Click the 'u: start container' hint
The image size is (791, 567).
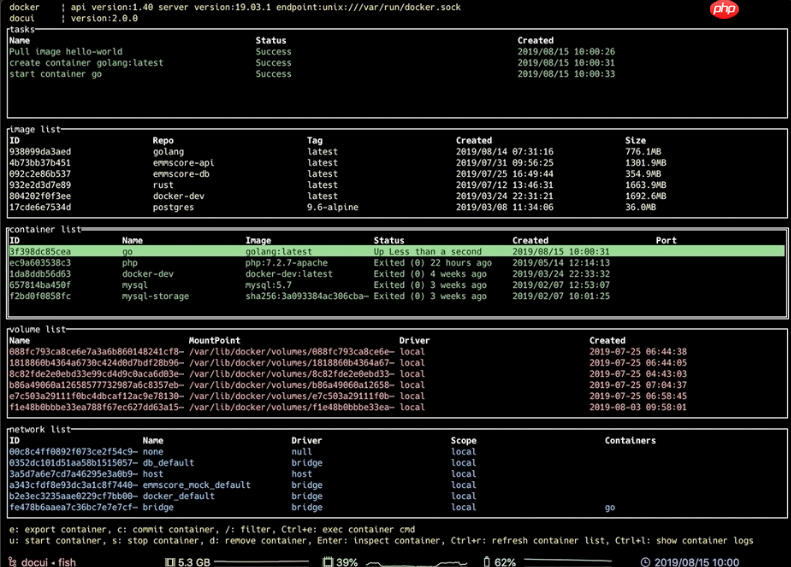(x=55, y=540)
